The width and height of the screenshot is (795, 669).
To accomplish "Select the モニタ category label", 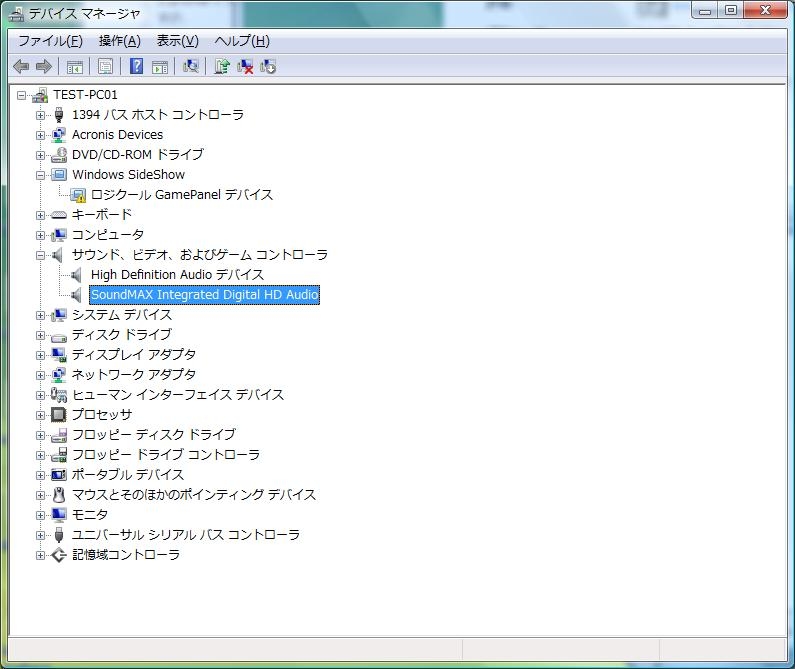I will pyautogui.click(x=90, y=515).
